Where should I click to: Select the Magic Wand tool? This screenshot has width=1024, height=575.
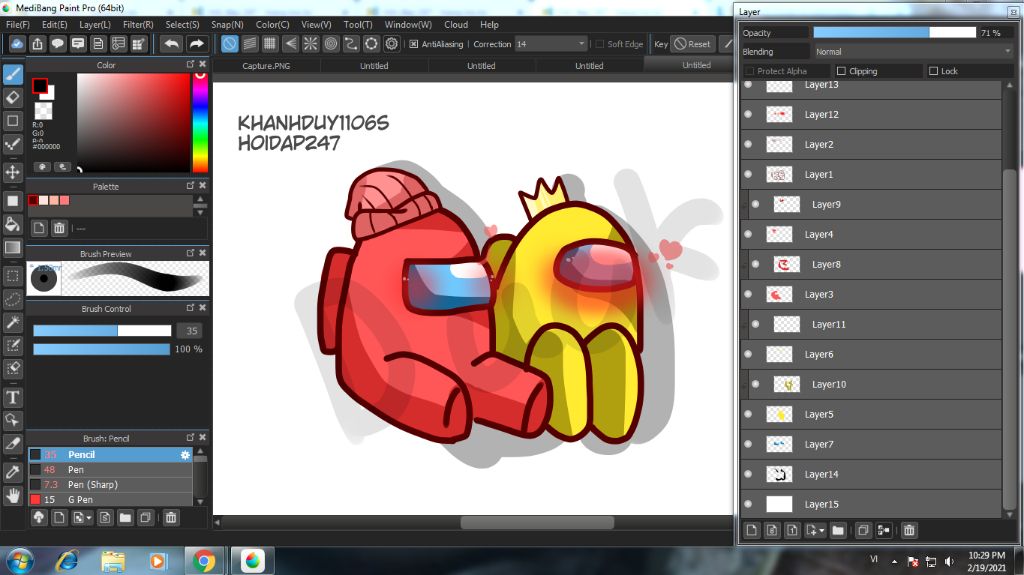point(12,322)
